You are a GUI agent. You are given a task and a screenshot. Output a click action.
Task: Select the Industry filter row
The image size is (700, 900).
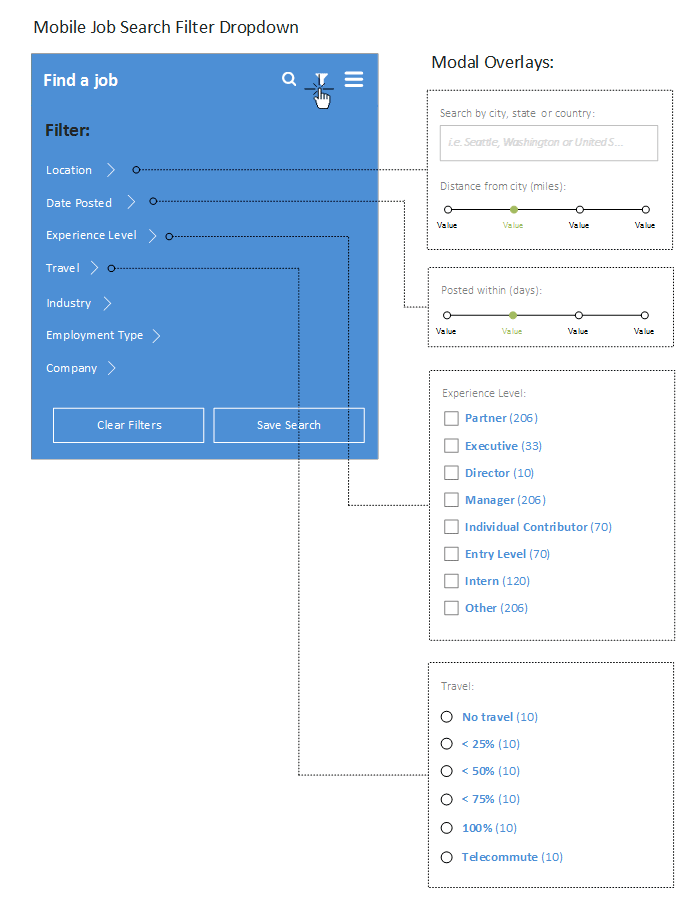point(79,303)
